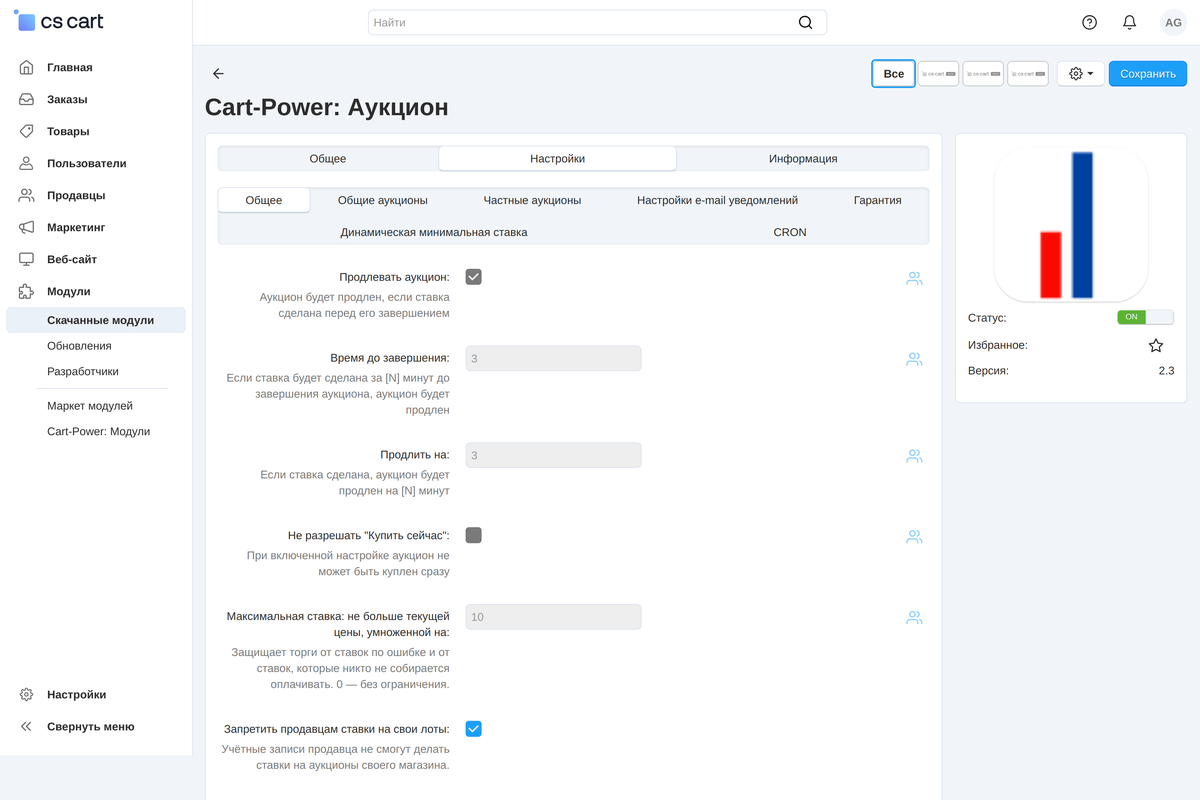The image size is (1200, 800).
Task: Open the notifications bell
Action: click(x=1130, y=22)
